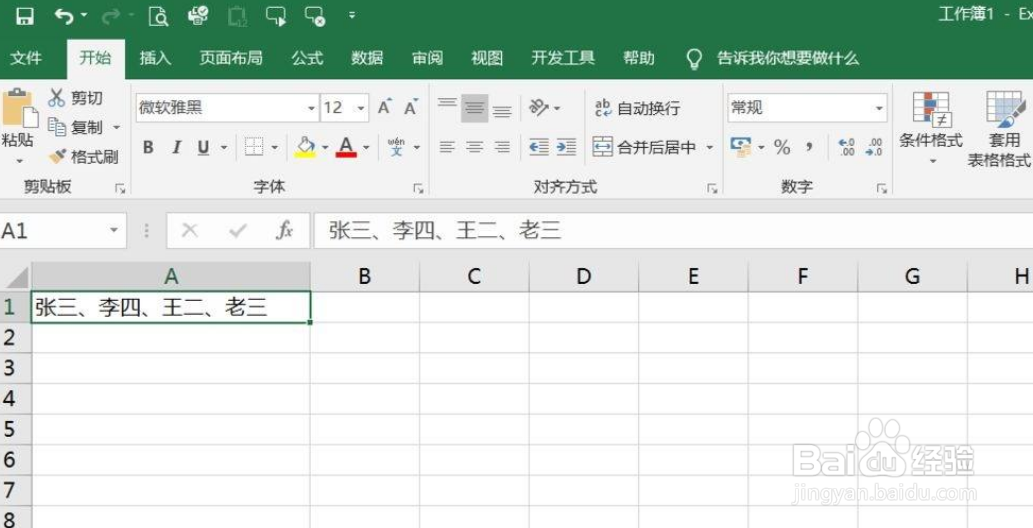Toggle middle vertical alignment
Image resolution: width=1033 pixels, height=528 pixels.
tap(474, 108)
